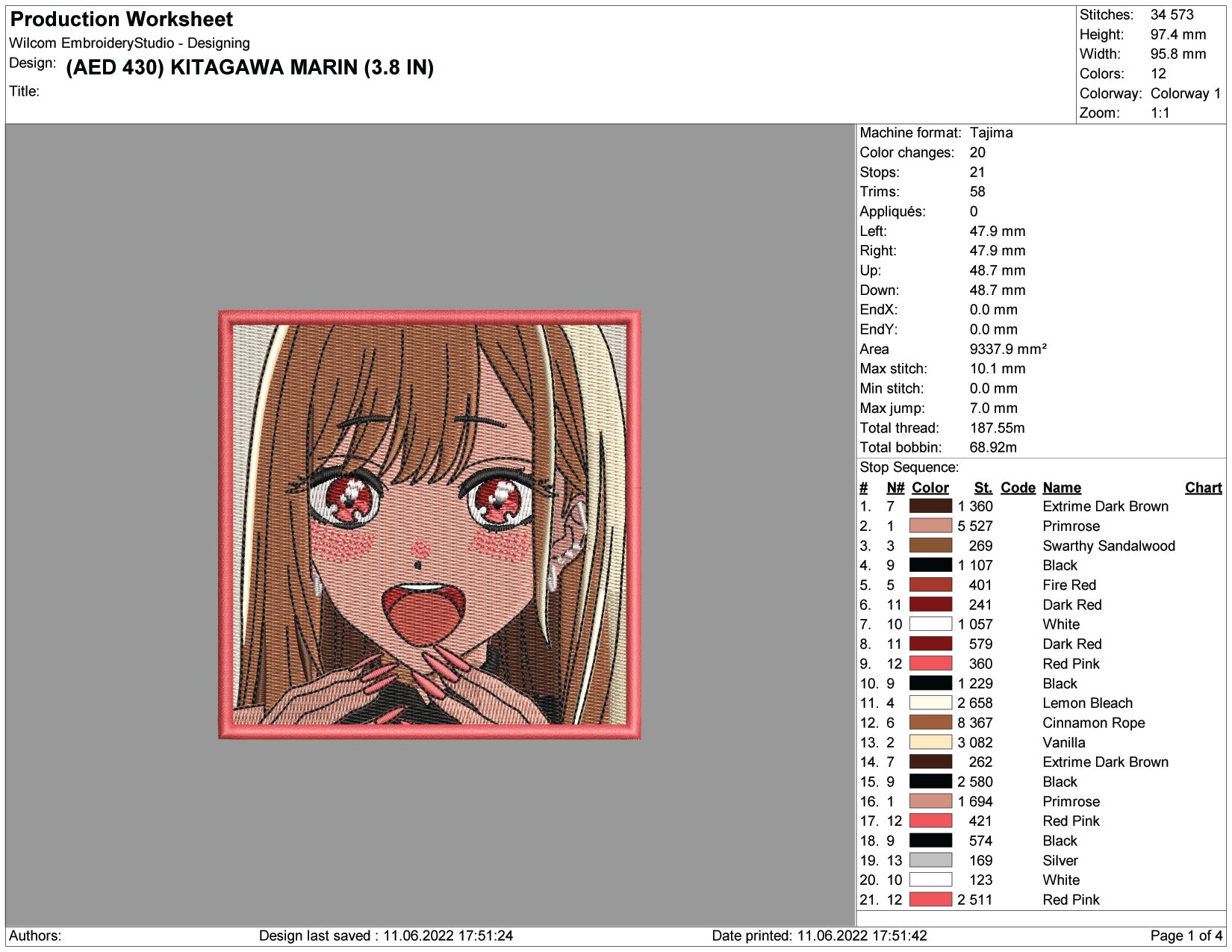Click the Code column header
1232x952 pixels.
point(1018,488)
